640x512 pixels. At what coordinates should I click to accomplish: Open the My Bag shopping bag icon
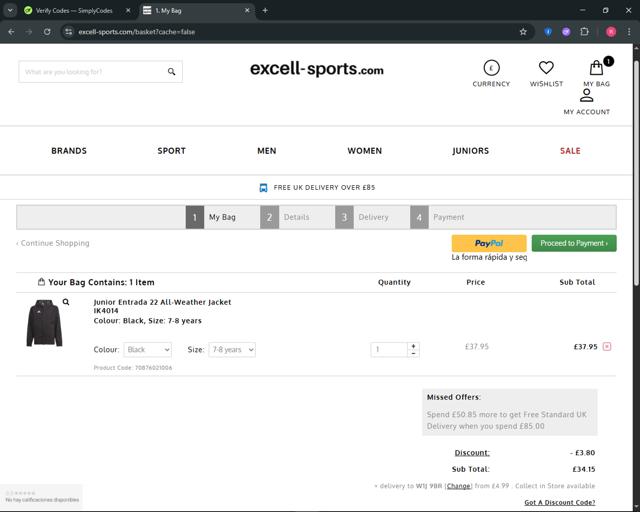pyautogui.click(x=596, y=68)
